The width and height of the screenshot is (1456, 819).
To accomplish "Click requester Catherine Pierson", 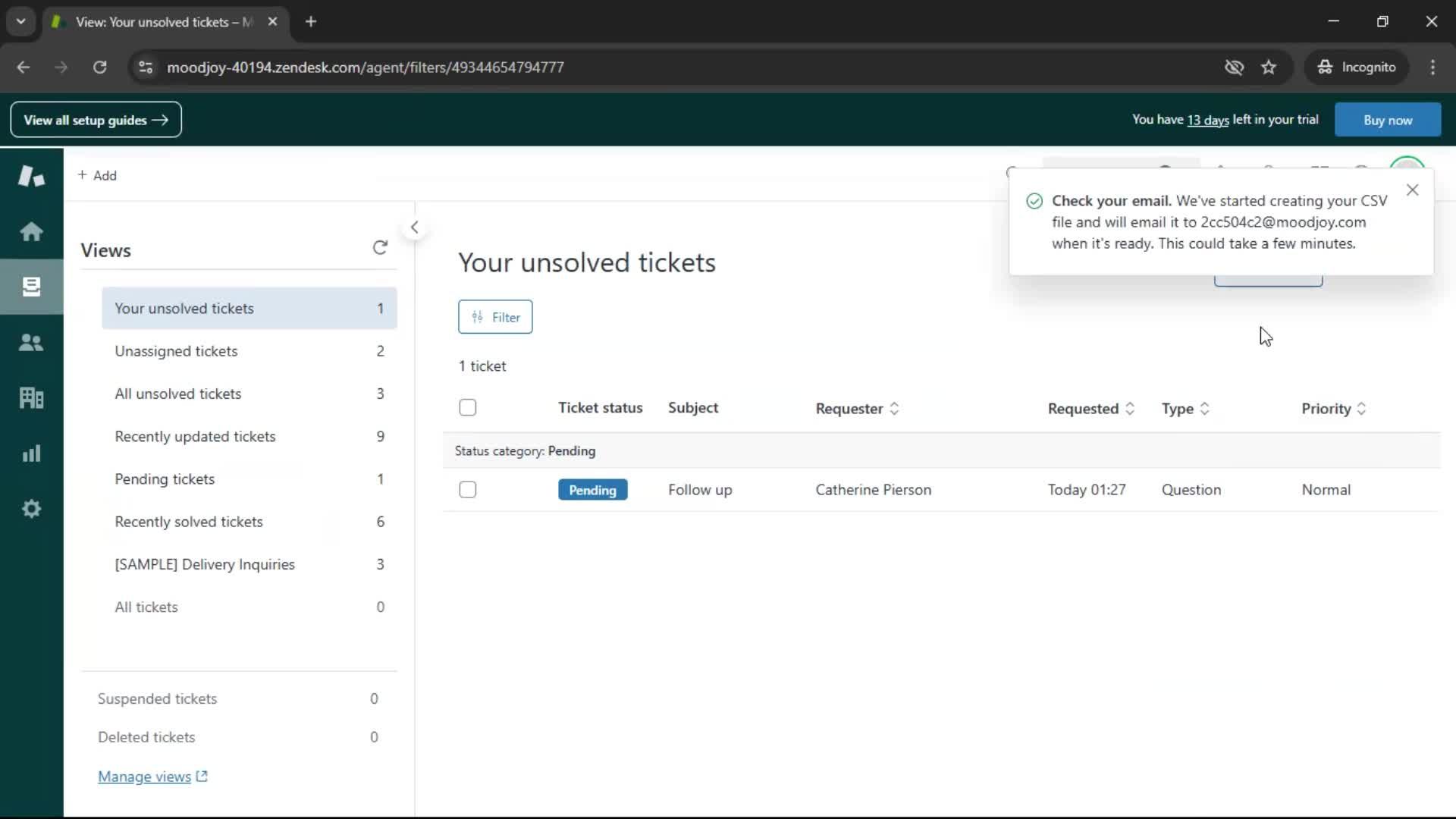I will (x=873, y=490).
